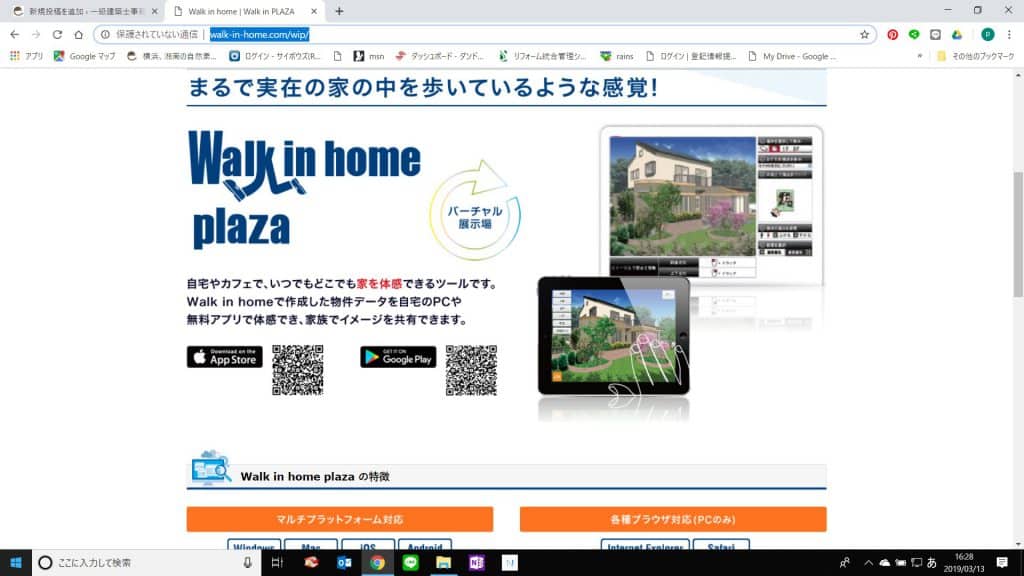Open LINE from the taskbar
This screenshot has height=576, width=1024.
[x=409, y=565]
